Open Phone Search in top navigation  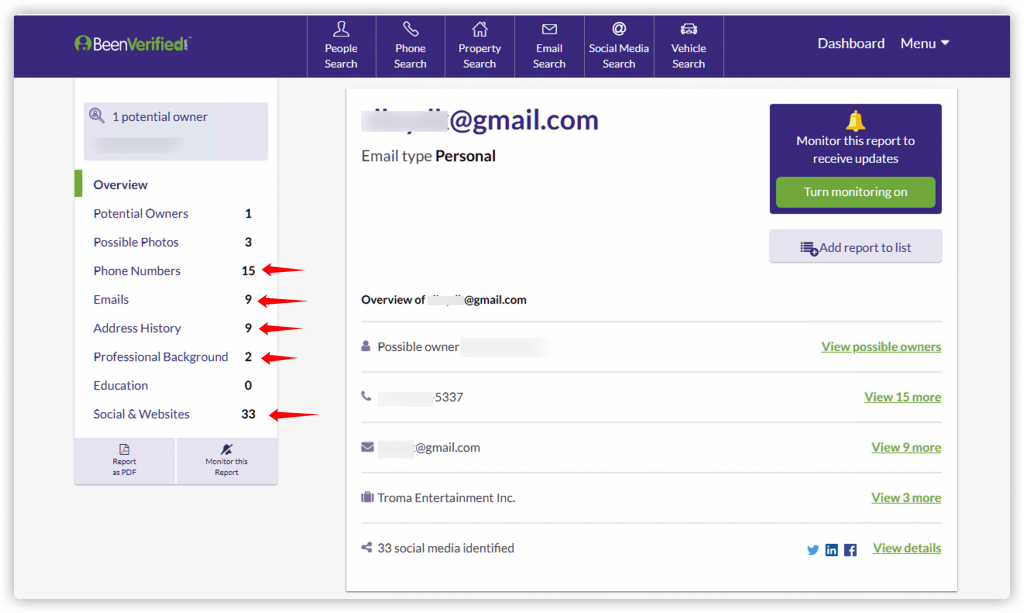[x=410, y=46]
